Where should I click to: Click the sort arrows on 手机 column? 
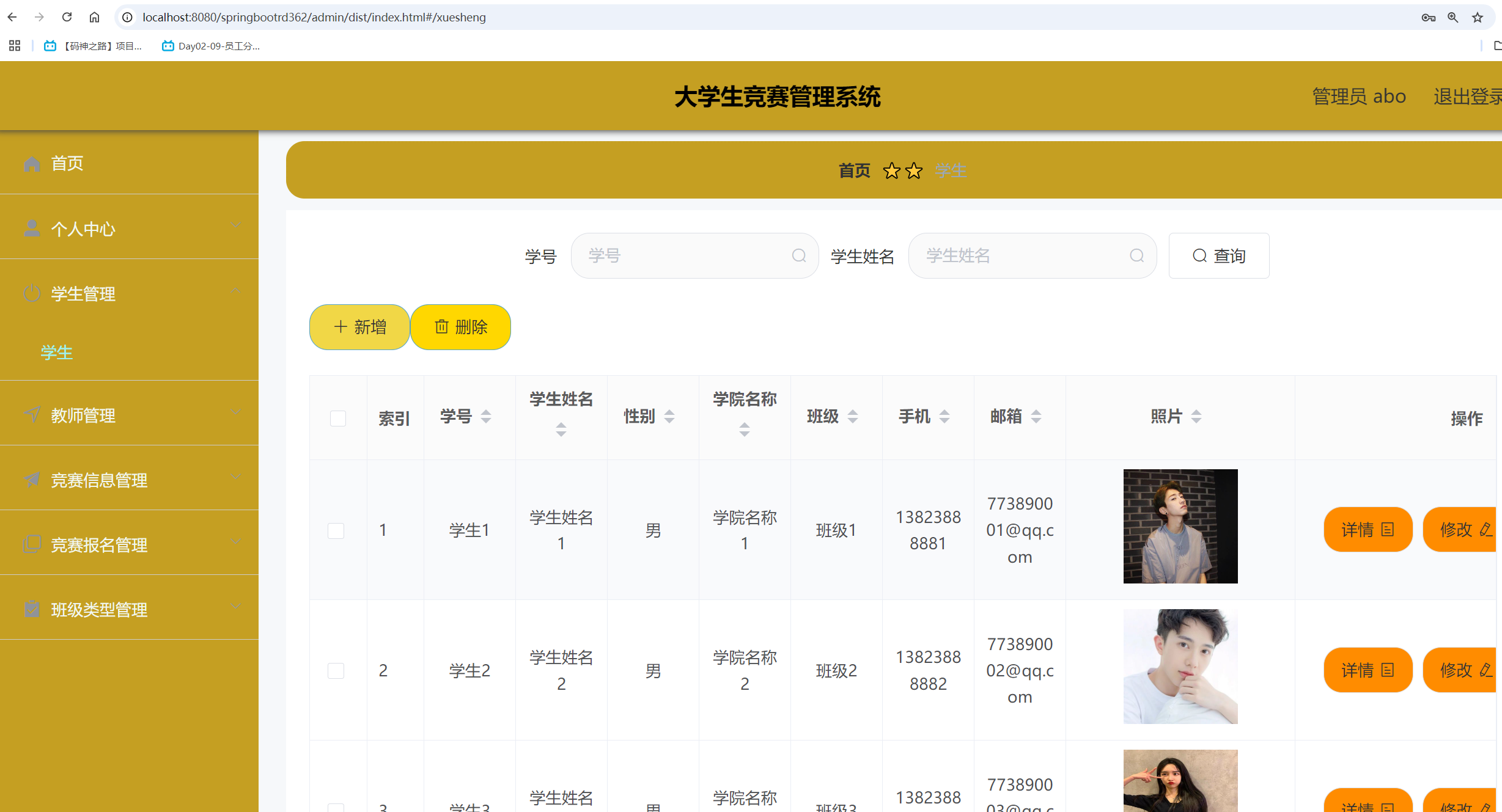[x=944, y=417]
